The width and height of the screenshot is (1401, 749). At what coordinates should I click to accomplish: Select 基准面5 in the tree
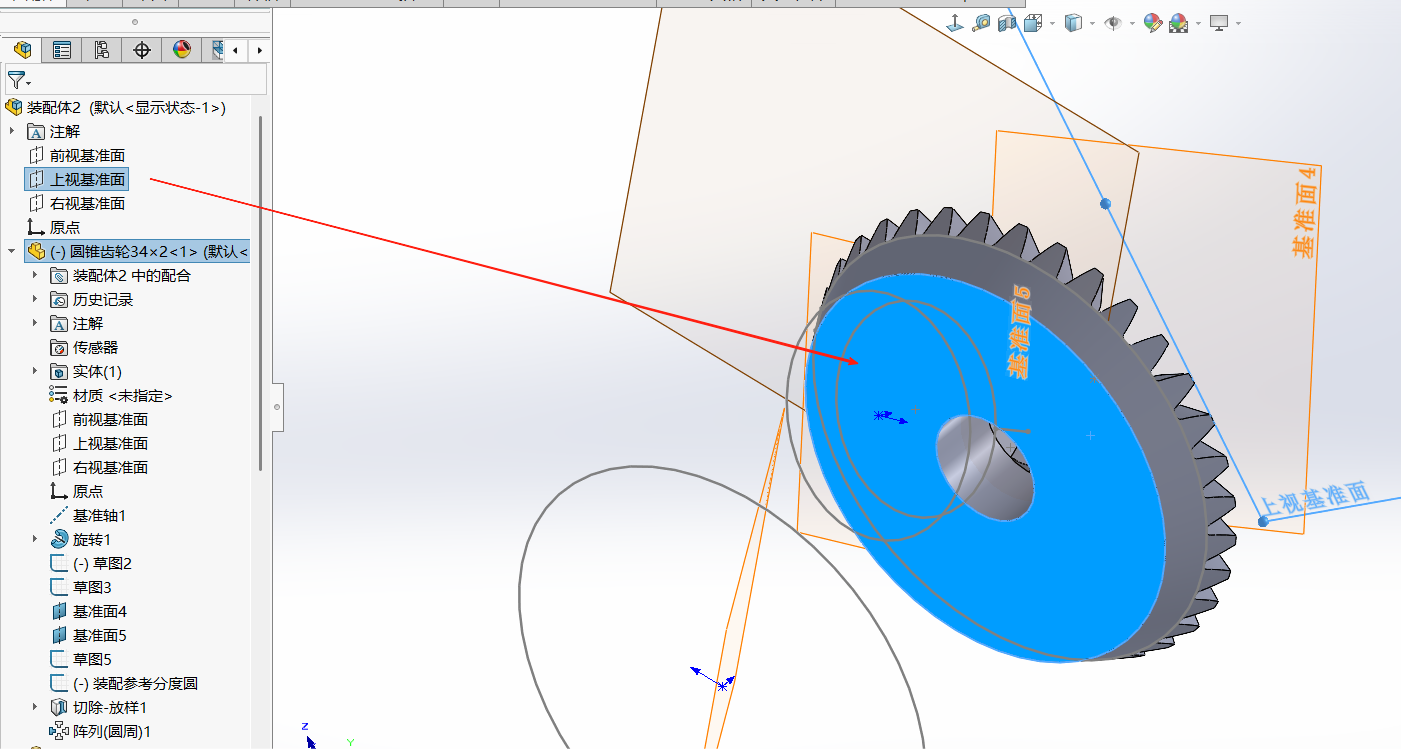88,635
